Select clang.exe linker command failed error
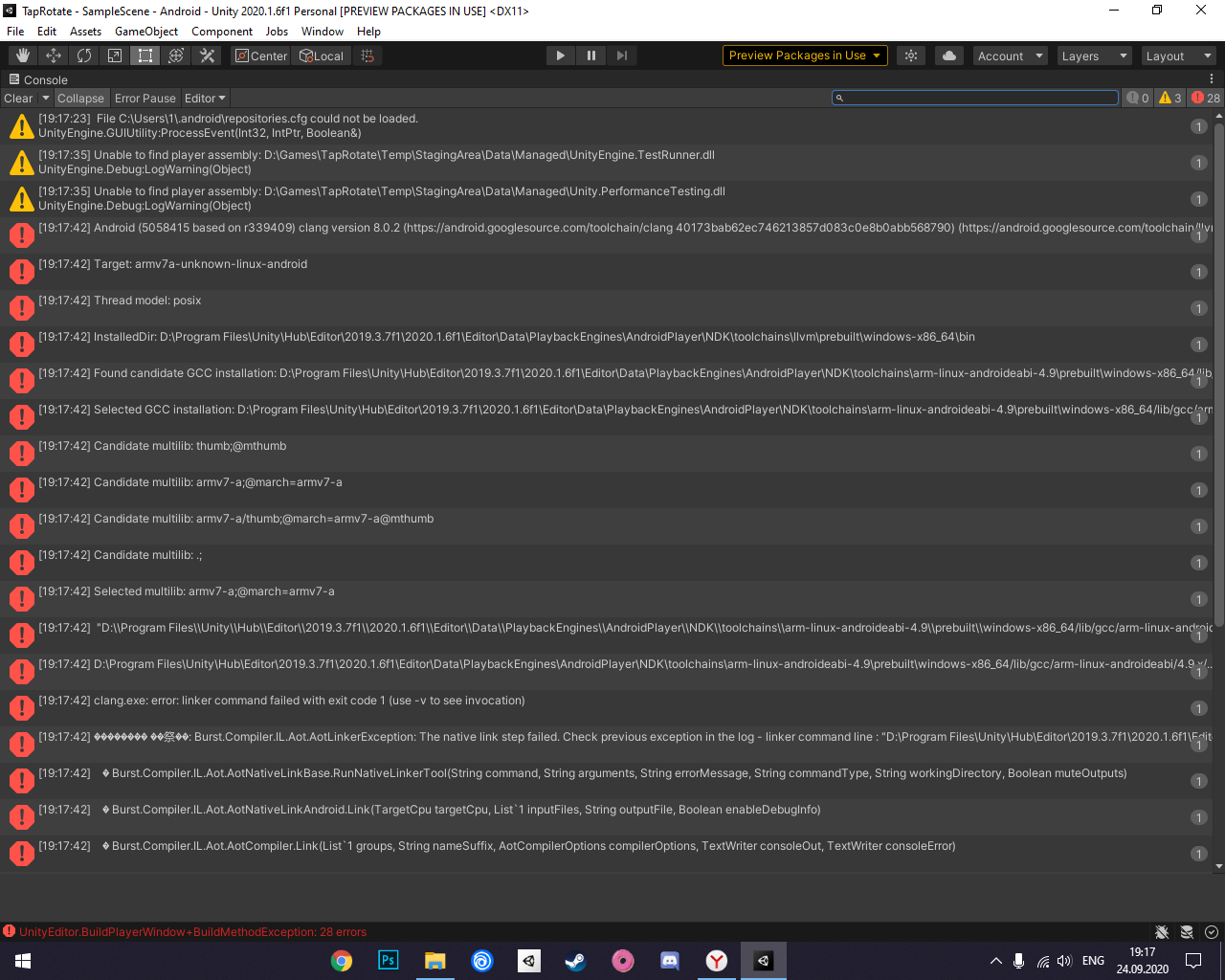Image resolution: width=1225 pixels, height=980 pixels. tap(605, 708)
